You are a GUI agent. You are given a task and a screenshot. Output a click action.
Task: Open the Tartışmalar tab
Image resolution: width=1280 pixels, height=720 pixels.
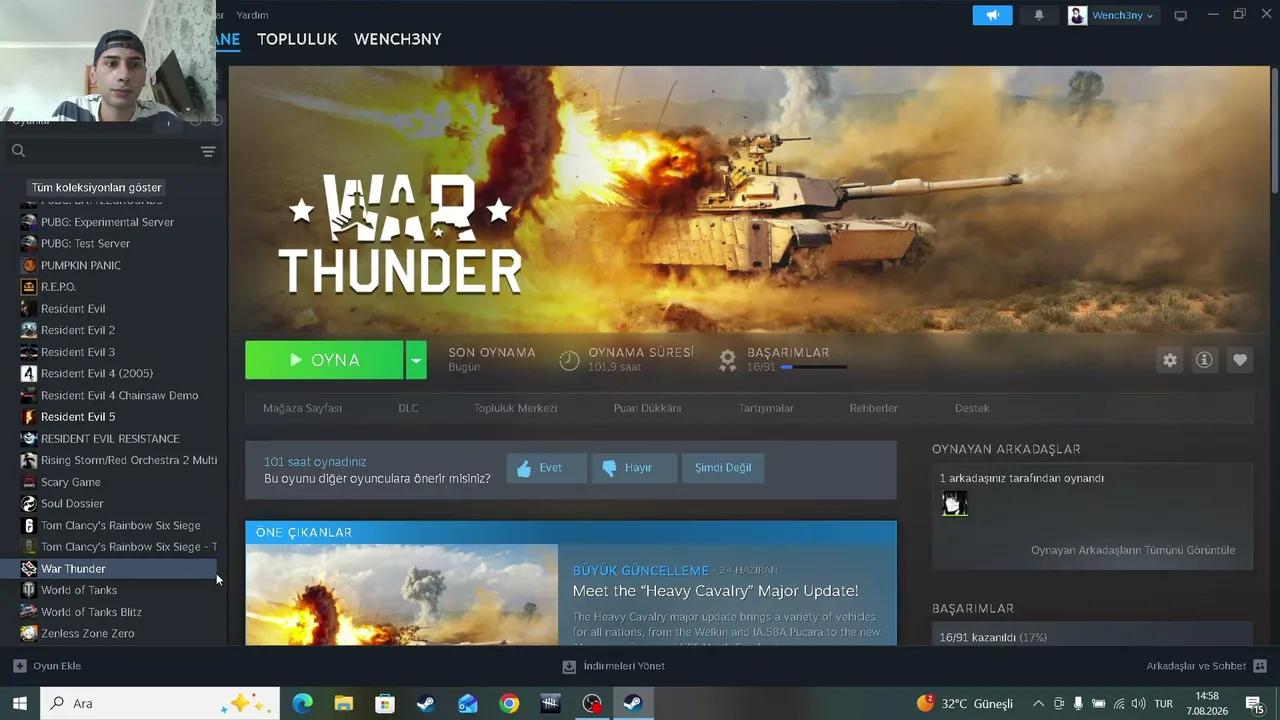pyautogui.click(x=766, y=408)
